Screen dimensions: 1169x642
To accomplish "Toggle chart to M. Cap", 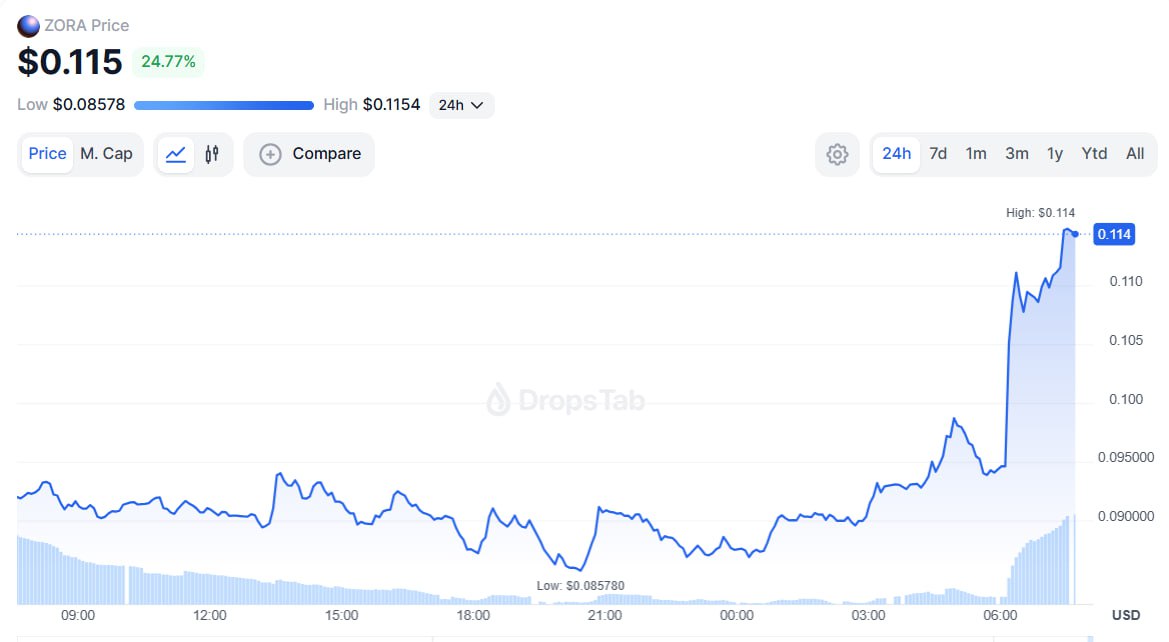I will pos(106,154).
